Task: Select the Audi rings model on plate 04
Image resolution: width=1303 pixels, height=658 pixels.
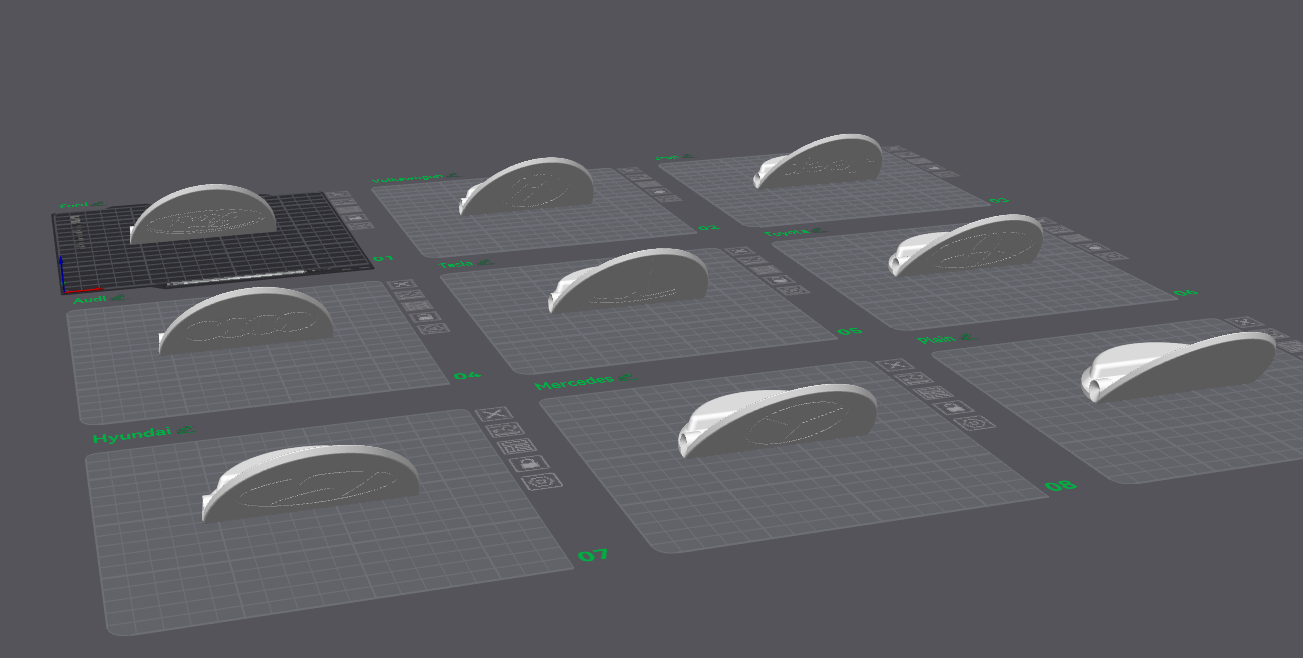Action: [x=246, y=320]
